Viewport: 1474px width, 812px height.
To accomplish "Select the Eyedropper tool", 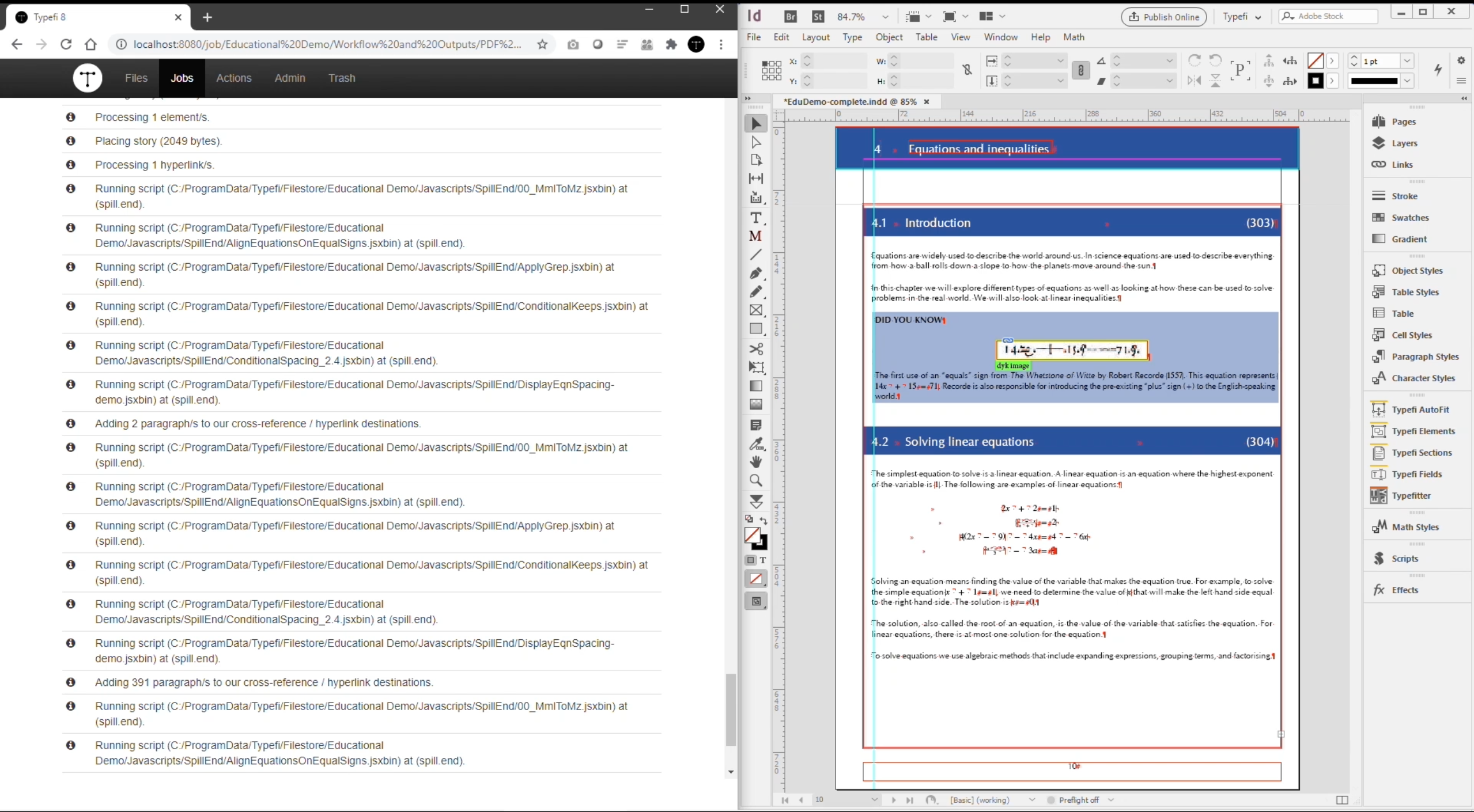I will pos(756,443).
